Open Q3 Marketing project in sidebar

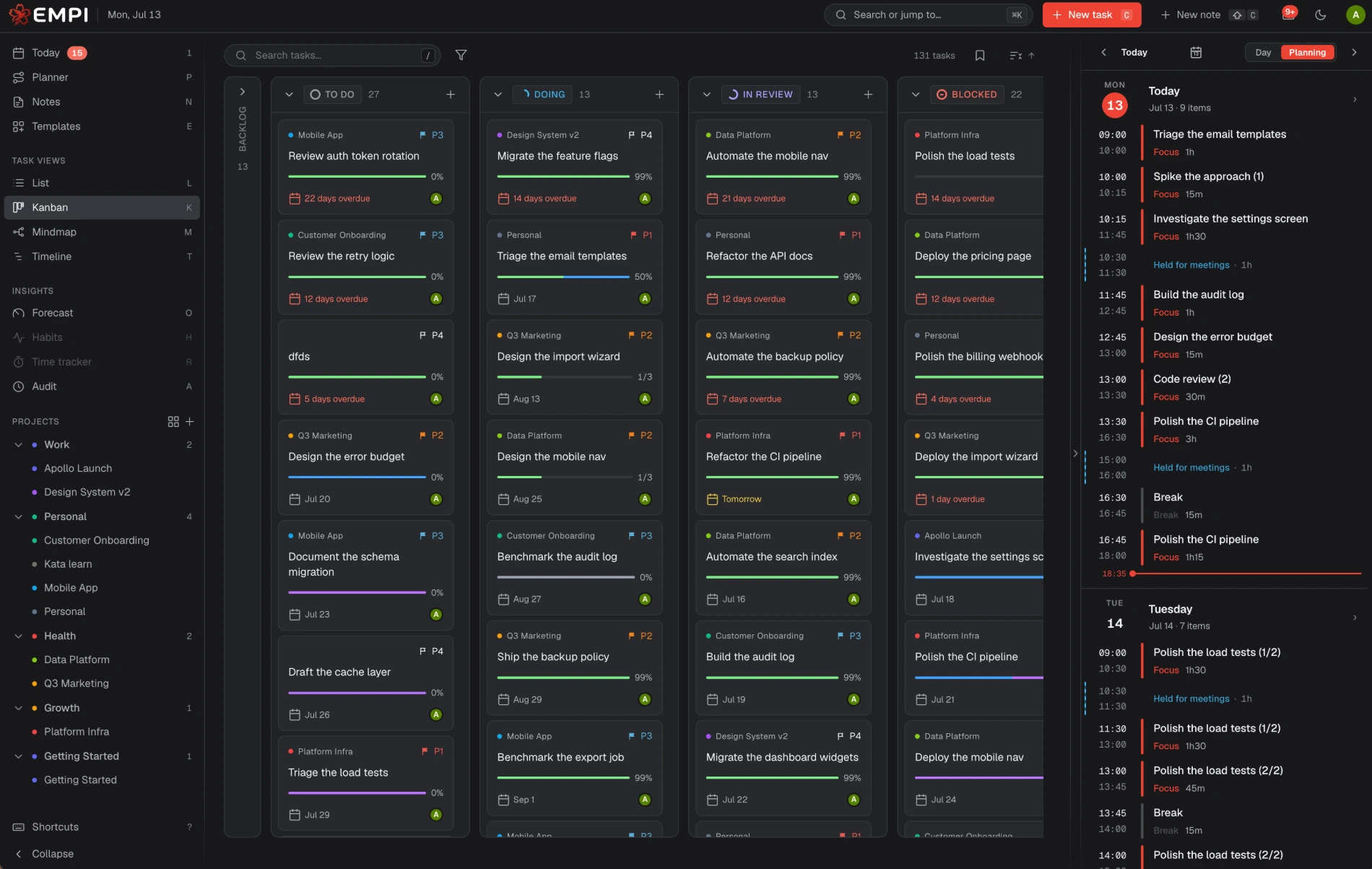[77, 683]
